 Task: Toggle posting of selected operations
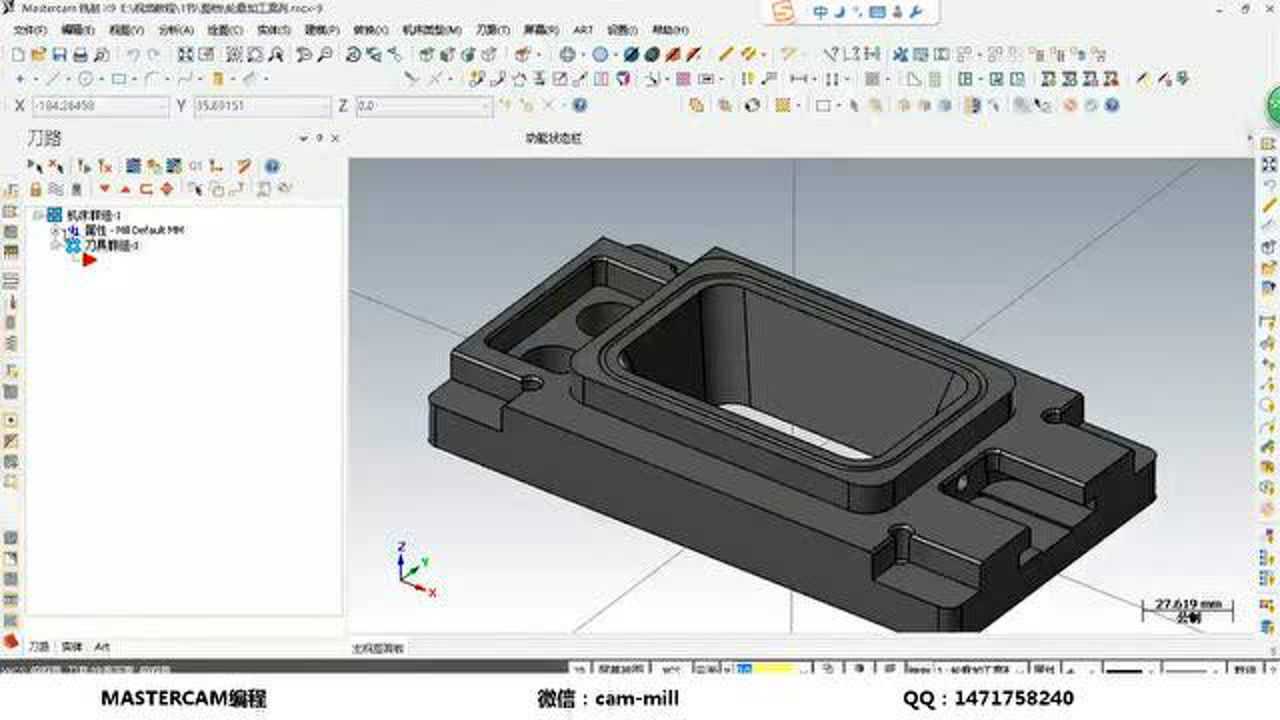(78, 187)
